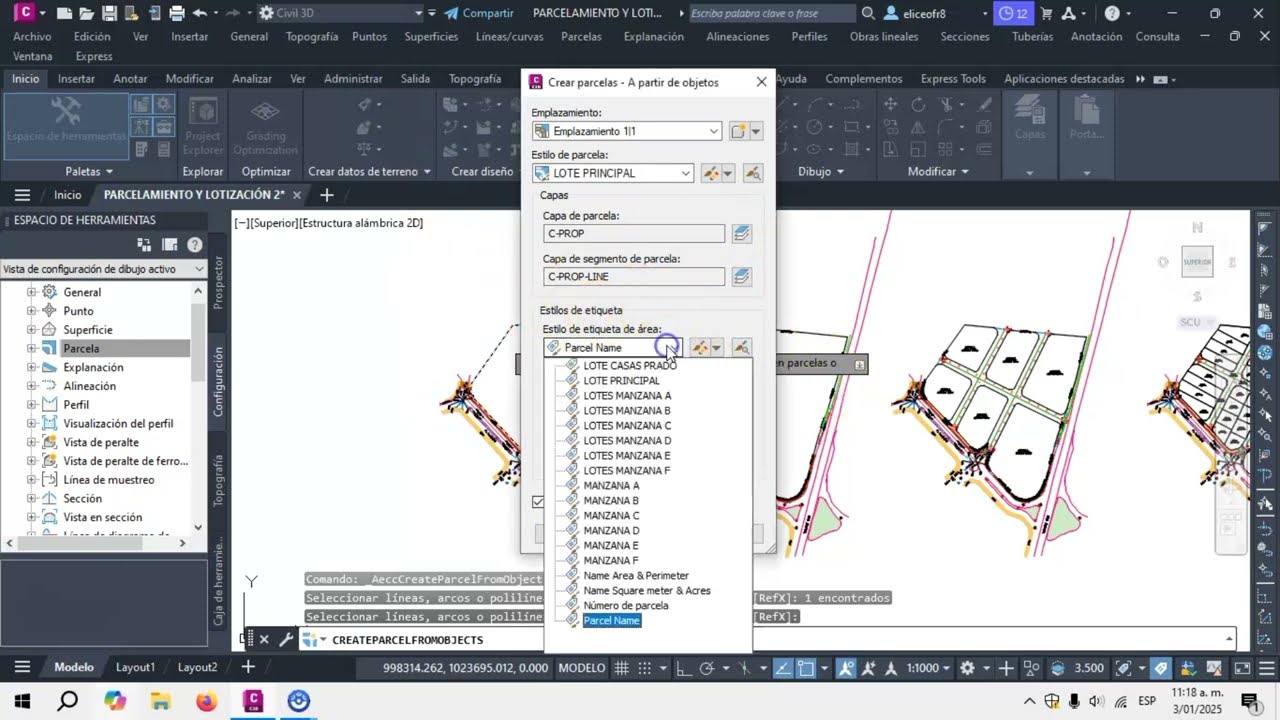Click the SUPERIOR face of the ViewCube
This screenshot has height=720, width=1280.
tap(1197, 262)
